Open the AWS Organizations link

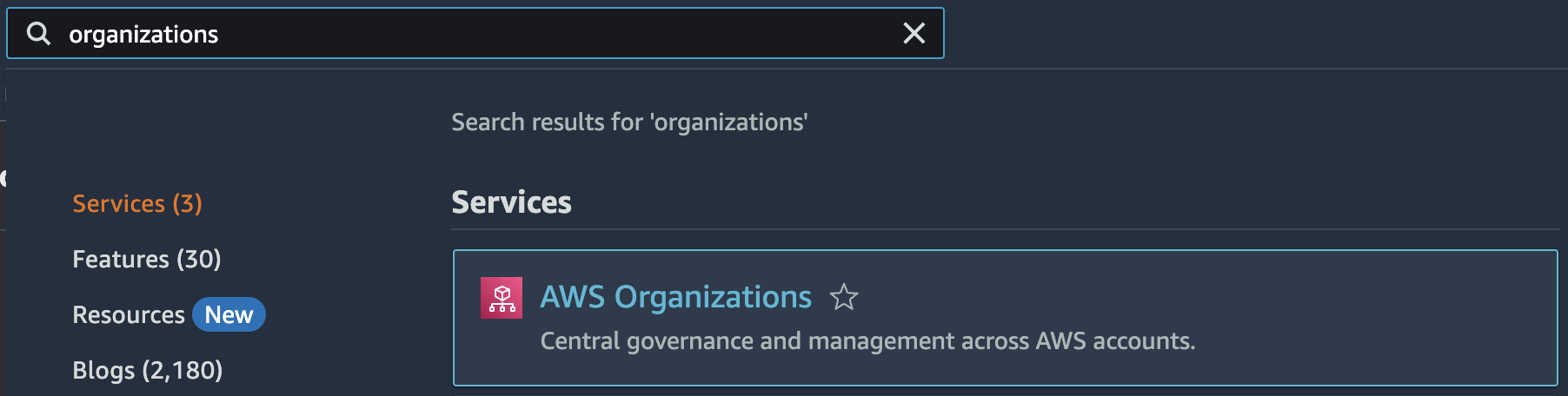point(676,297)
